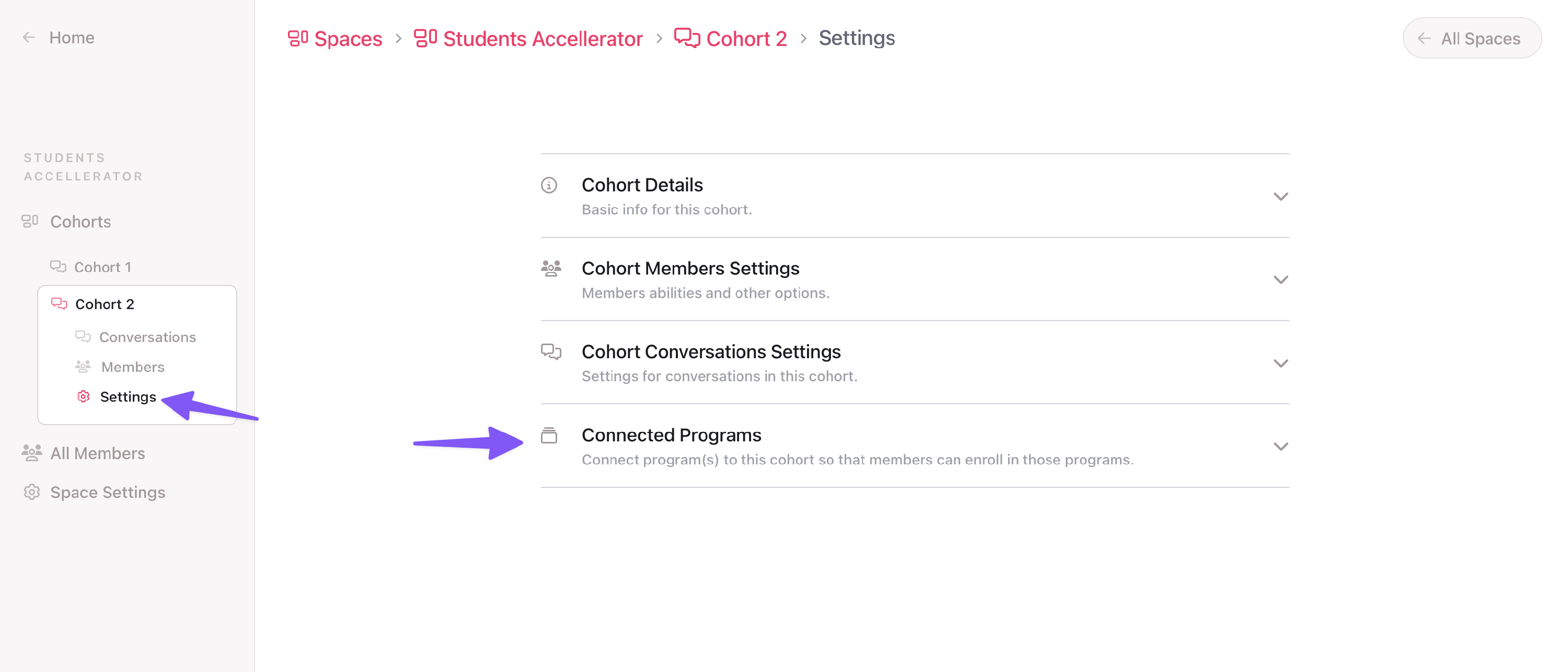Open Members under Cohort 2
This screenshot has width=1568, height=672.
click(133, 367)
